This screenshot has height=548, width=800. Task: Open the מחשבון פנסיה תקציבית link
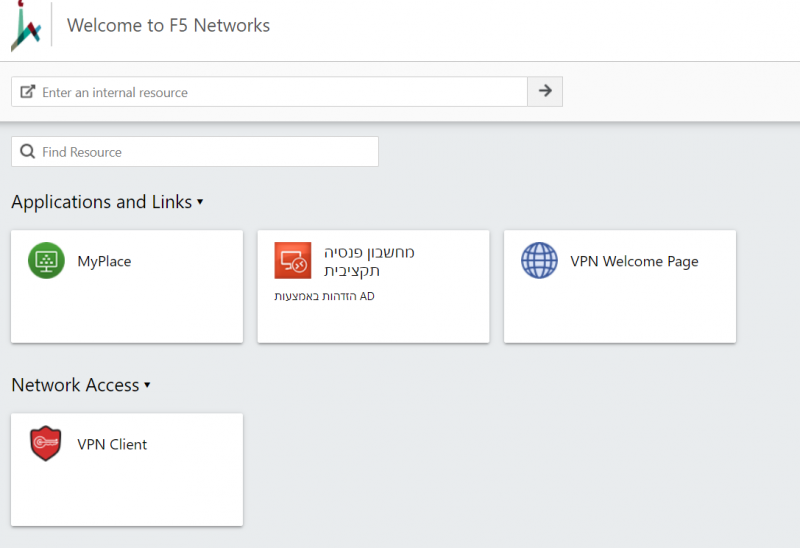pyautogui.click(x=369, y=261)
